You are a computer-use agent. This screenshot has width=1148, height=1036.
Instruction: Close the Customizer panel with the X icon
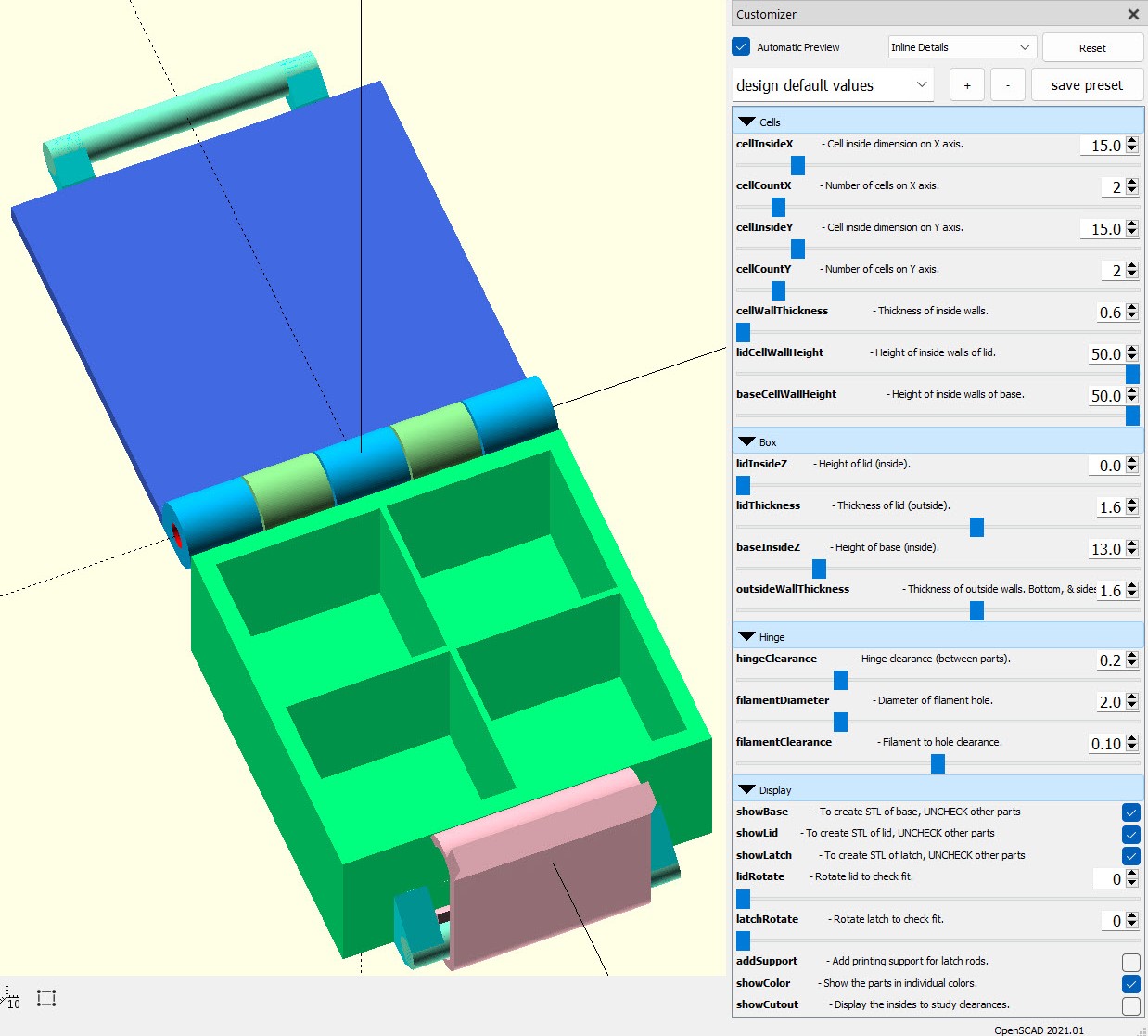[x=1132, y=14]
